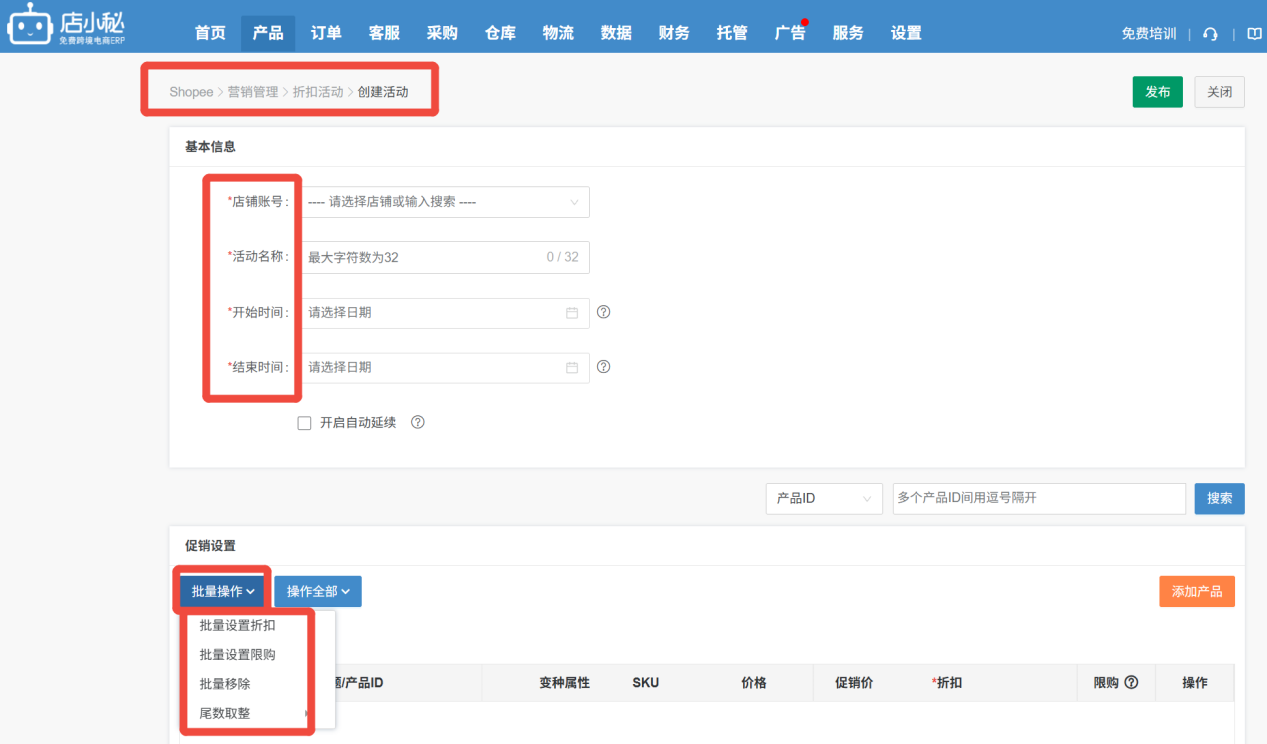
Task: Open the headset customer support icon
Action: tap(1210, 34)
